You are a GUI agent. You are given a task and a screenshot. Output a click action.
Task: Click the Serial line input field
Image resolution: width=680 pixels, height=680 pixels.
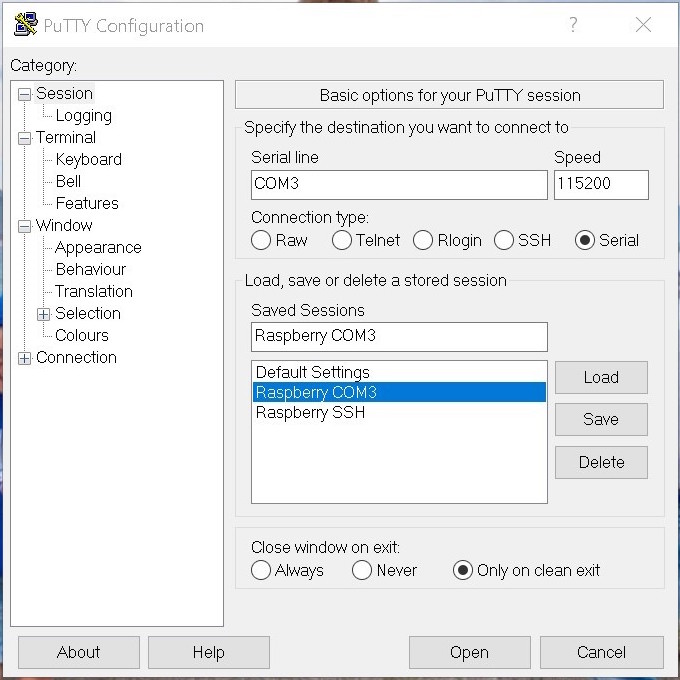click(x=399, y=185)
